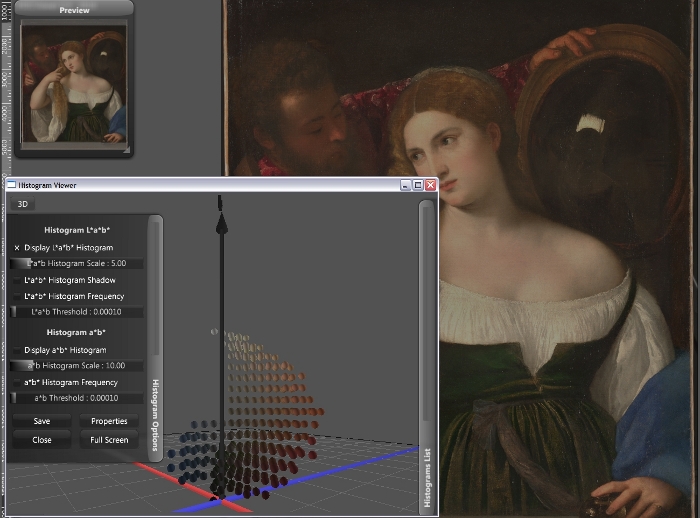Click the Histogram a*b* section heading
This screenshot has width=700, height=518.
[76, 333]
